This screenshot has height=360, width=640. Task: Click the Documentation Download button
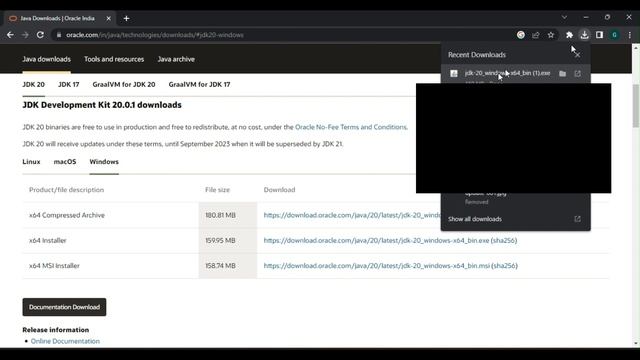coord(64,307)
